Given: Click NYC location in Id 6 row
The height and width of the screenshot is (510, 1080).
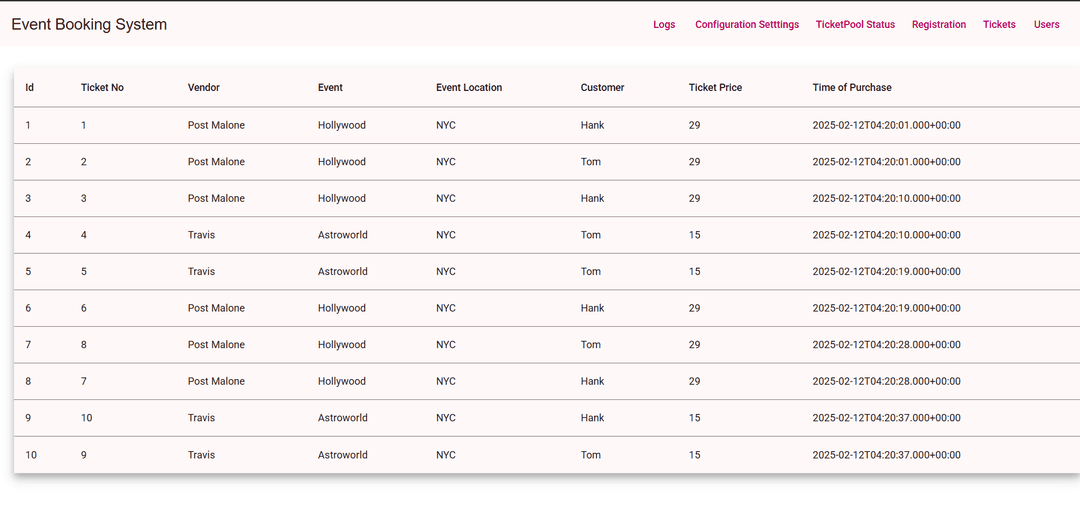Looking at the screenshot, I should (446, 308).
